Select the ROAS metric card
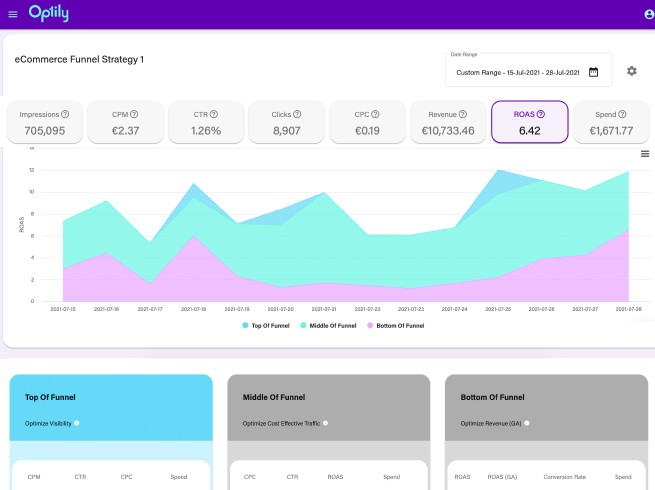 (530, 122)
